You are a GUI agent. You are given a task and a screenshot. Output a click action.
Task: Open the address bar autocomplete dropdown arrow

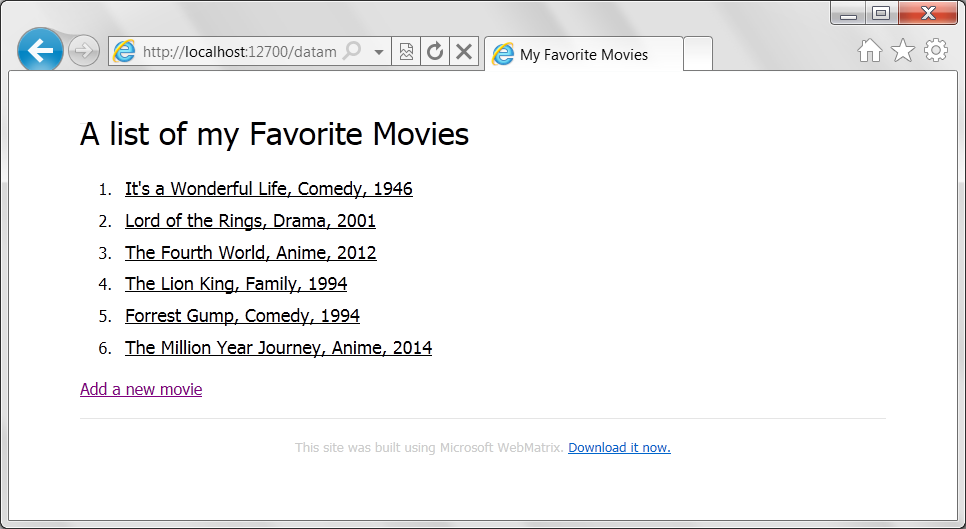pyautogui.click(x=379, y=52)
